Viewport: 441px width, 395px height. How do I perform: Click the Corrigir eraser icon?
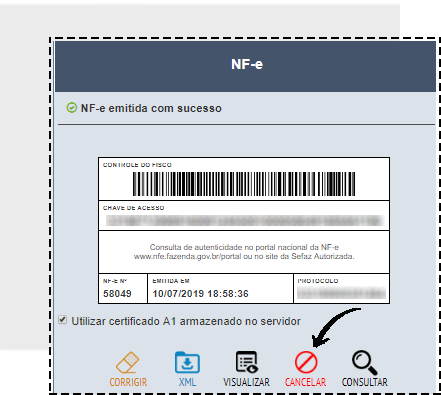(x=128, y=362)
